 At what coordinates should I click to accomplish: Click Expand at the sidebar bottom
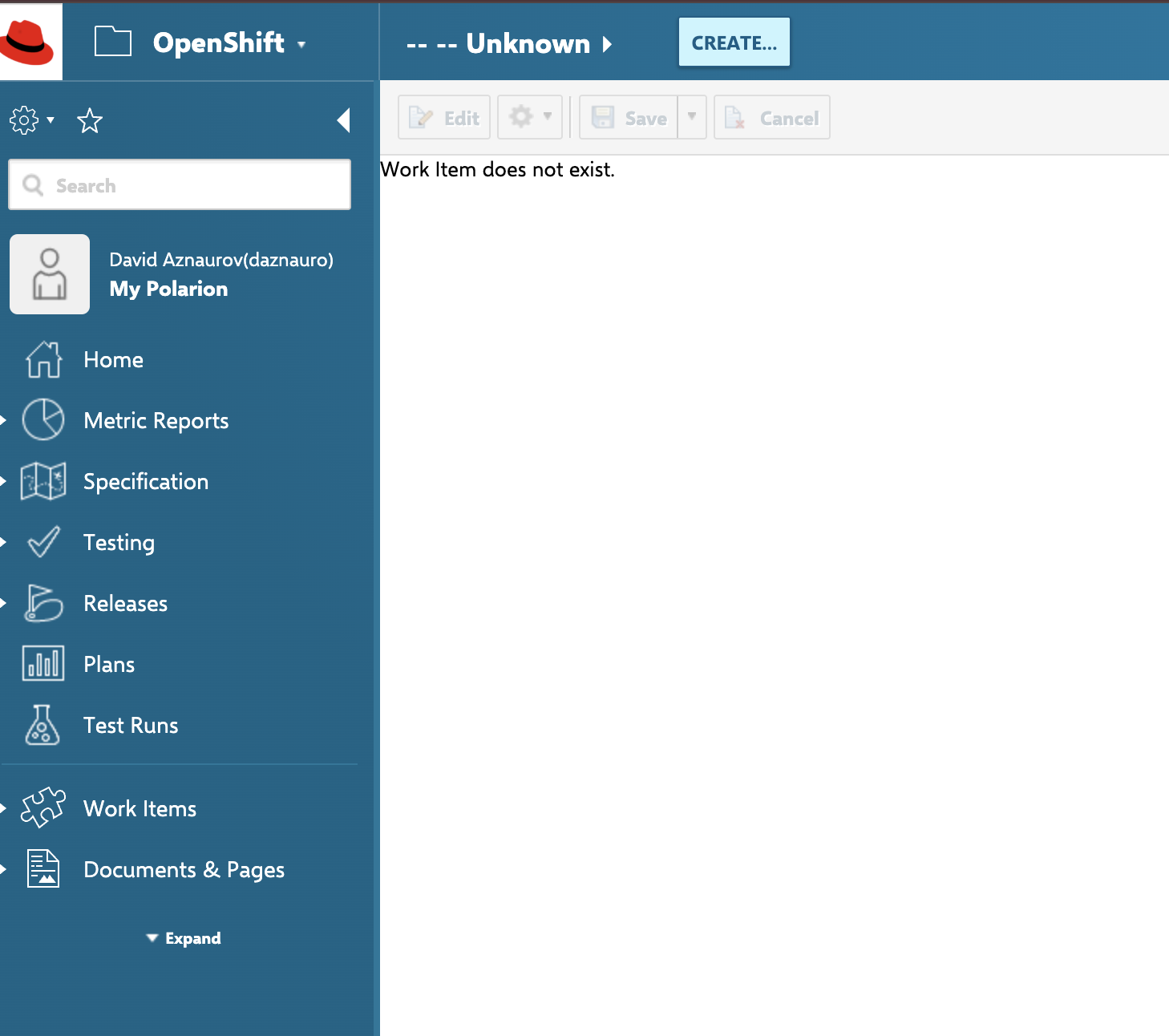(x=184, y=938)
